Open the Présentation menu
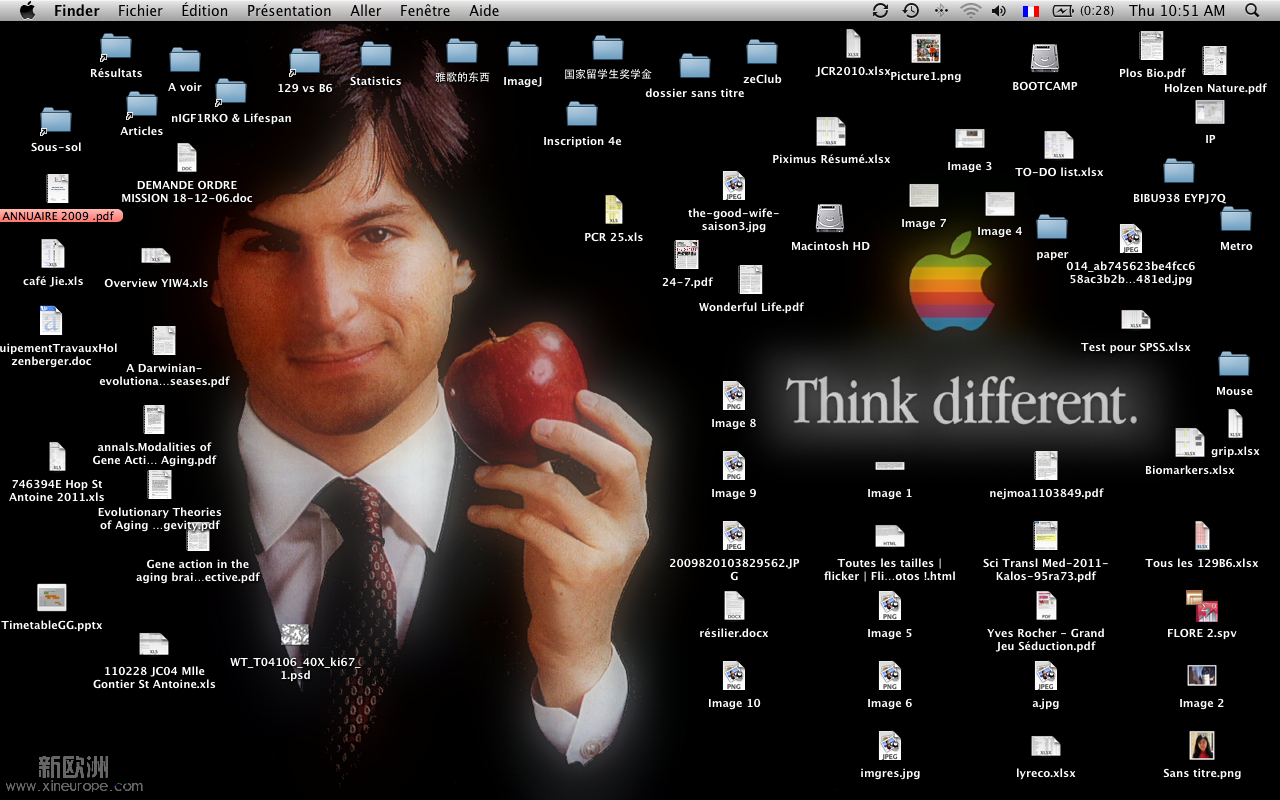The height and width of the screenshot is (800, 1280). [289, 11]
